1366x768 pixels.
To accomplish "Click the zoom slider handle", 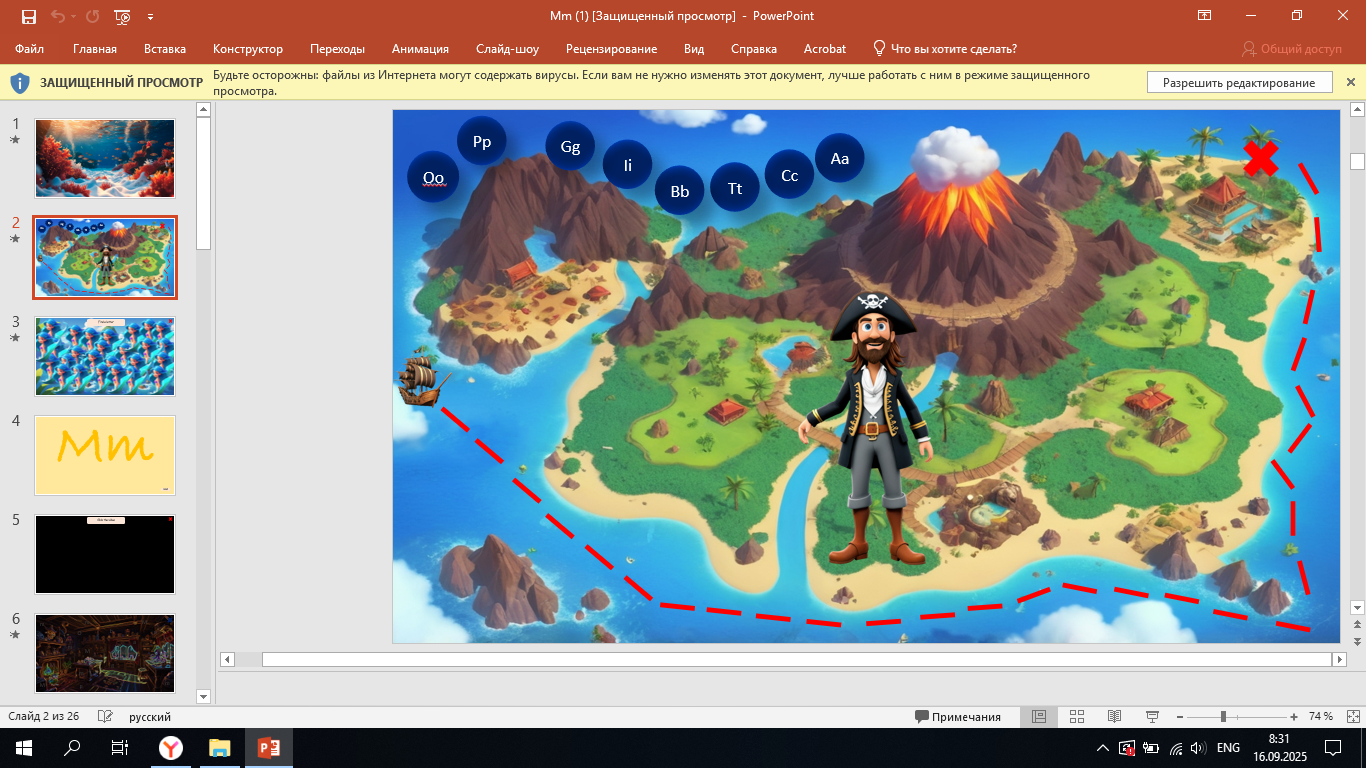I will click(1223, 717).
